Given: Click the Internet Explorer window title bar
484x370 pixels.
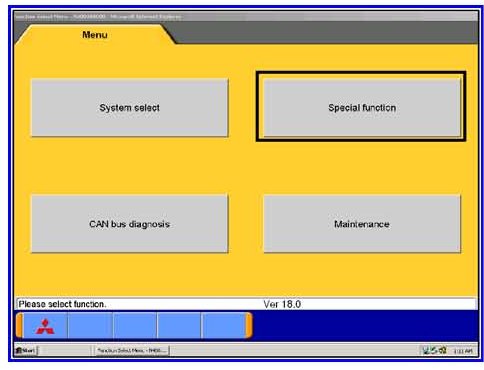Looking at the screenshot, I should click(x=246, y=16).
